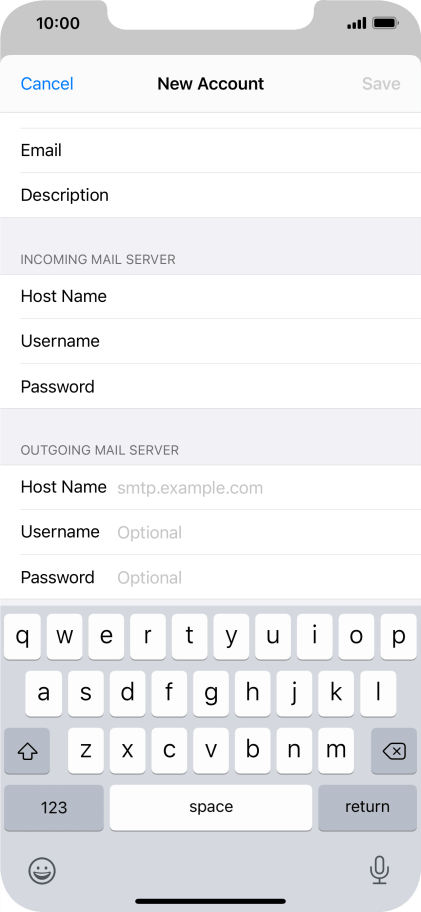
Task: Toggle the shift key
Action: coord(27,751)
